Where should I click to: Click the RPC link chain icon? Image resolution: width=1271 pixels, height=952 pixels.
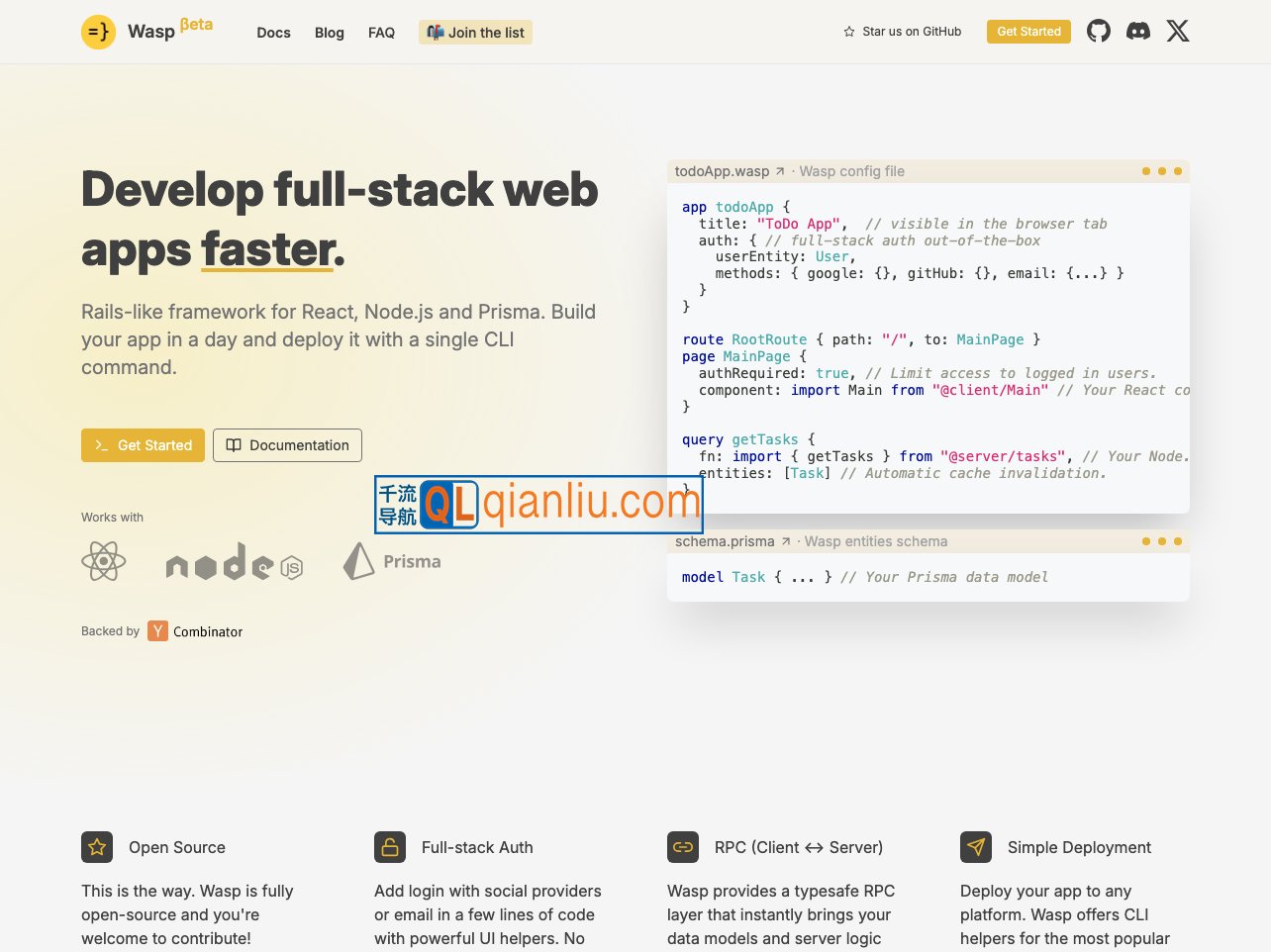[x=683, y=847]
